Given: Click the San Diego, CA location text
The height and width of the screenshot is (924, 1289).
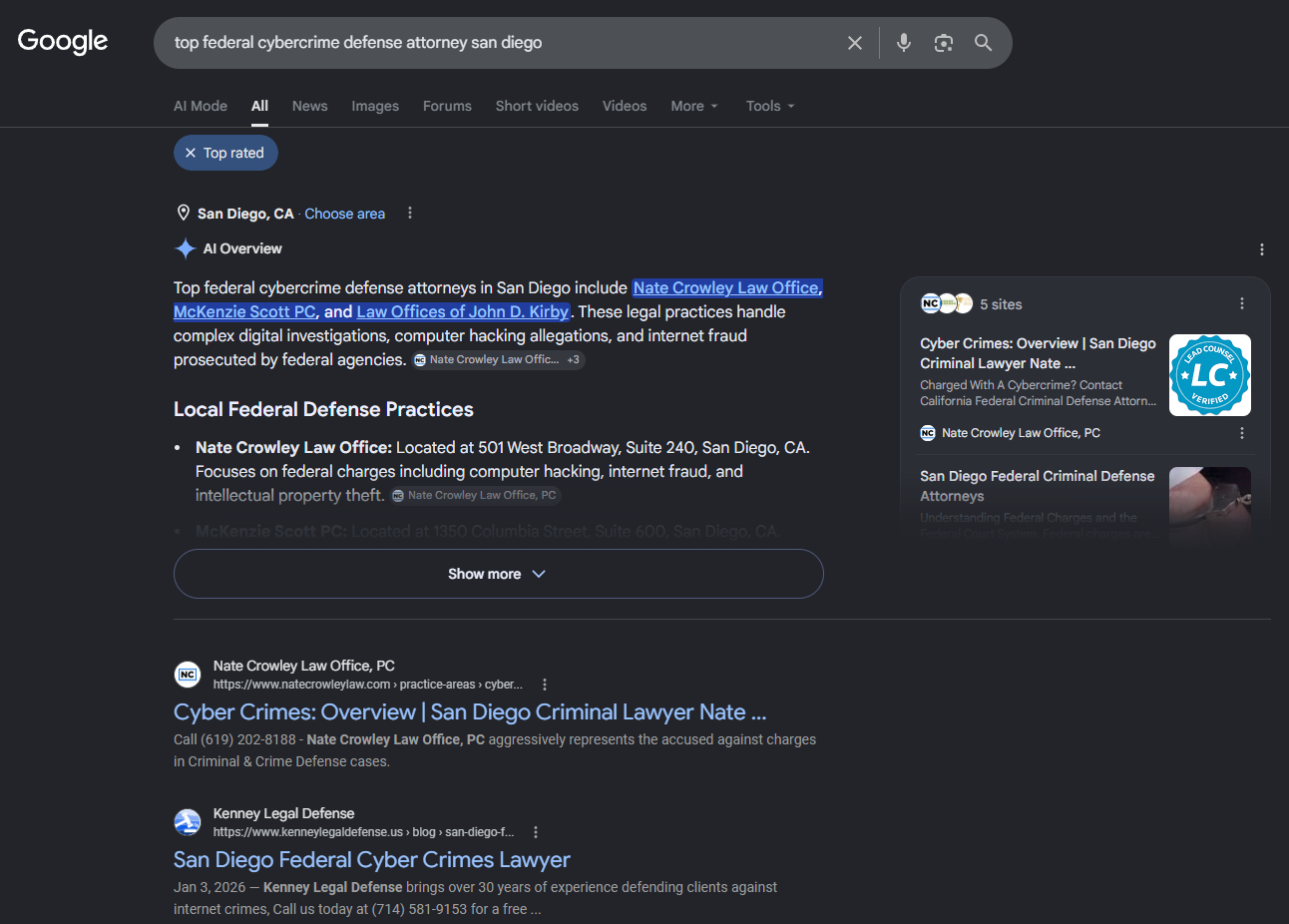Looking at the screenshot, I should [245, 214].
